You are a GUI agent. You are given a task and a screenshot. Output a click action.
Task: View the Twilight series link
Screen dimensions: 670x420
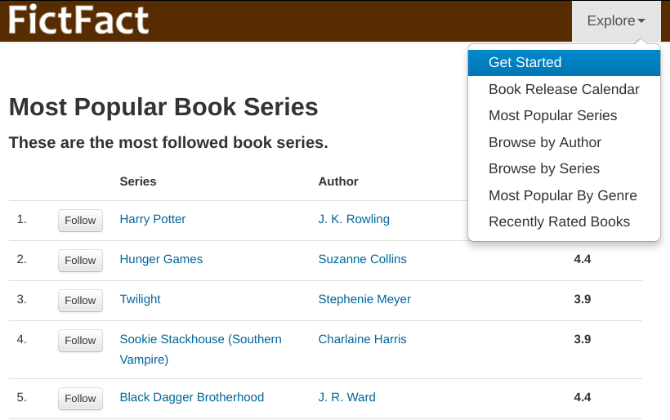coord(140,299)
